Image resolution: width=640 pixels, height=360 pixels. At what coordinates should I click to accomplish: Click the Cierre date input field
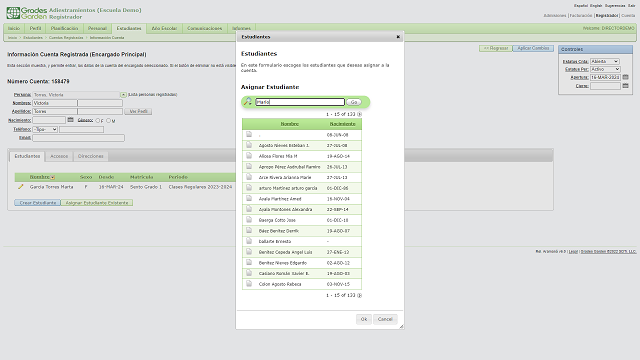pos(605,86)
